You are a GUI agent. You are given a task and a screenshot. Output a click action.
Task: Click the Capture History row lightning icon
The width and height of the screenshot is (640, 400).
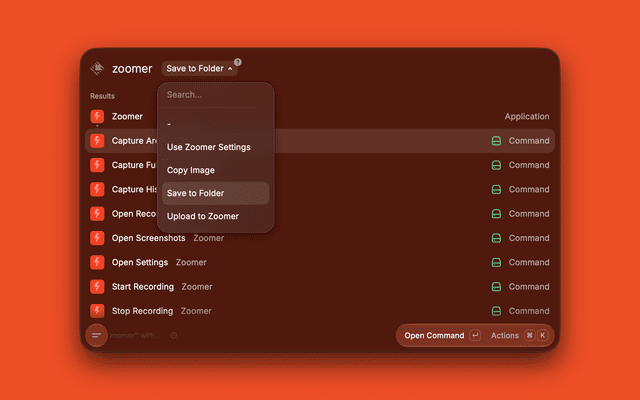coord(97,189)
